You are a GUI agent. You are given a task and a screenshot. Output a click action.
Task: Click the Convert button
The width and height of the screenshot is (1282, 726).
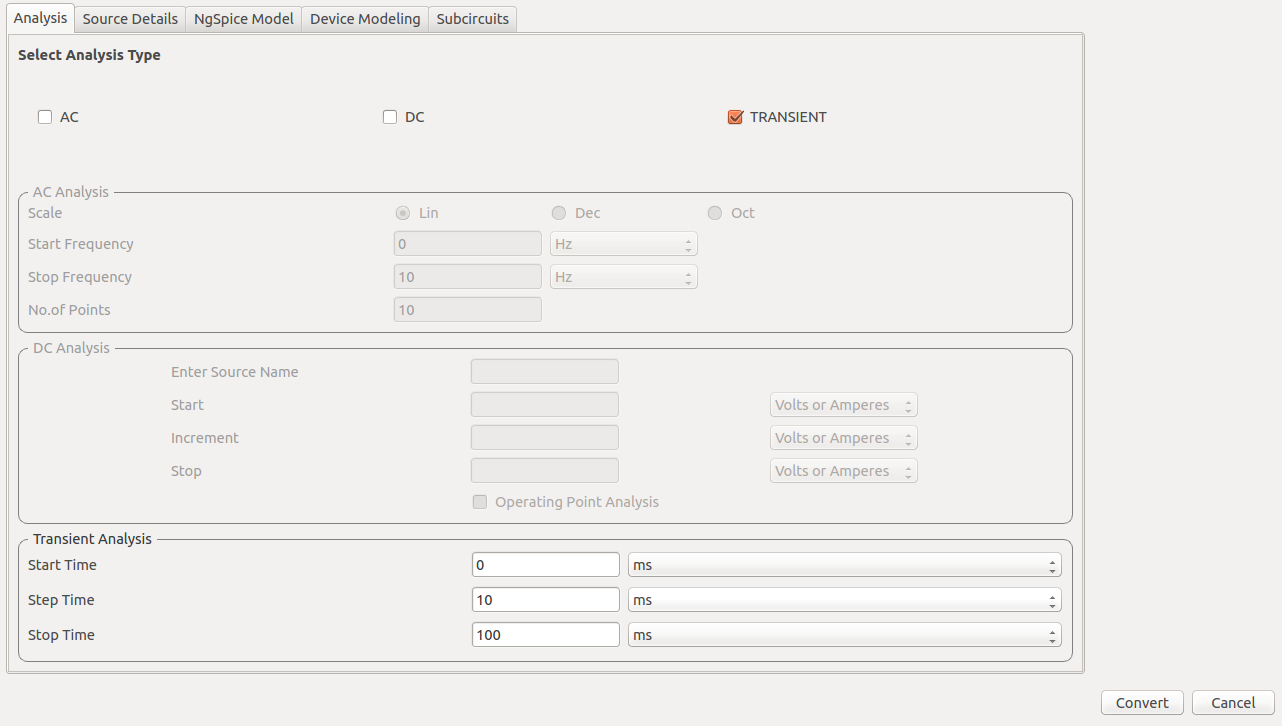(1142, 703)
